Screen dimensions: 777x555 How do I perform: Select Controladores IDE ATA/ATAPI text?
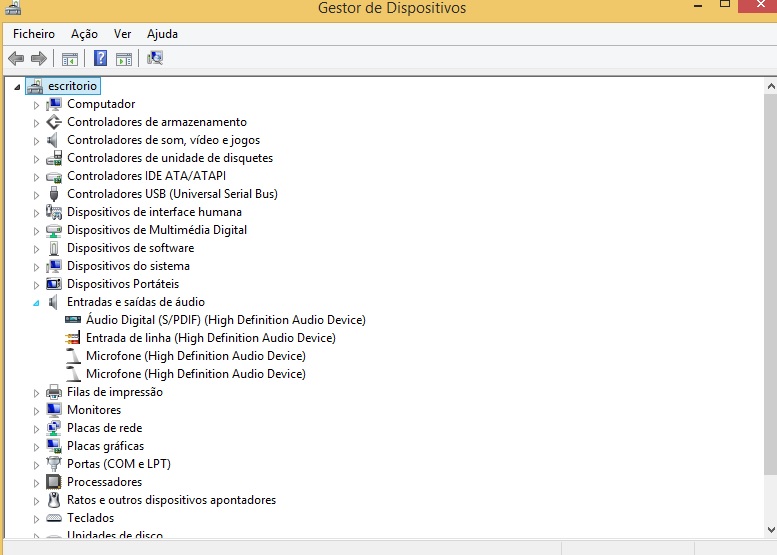pos(146,176)
